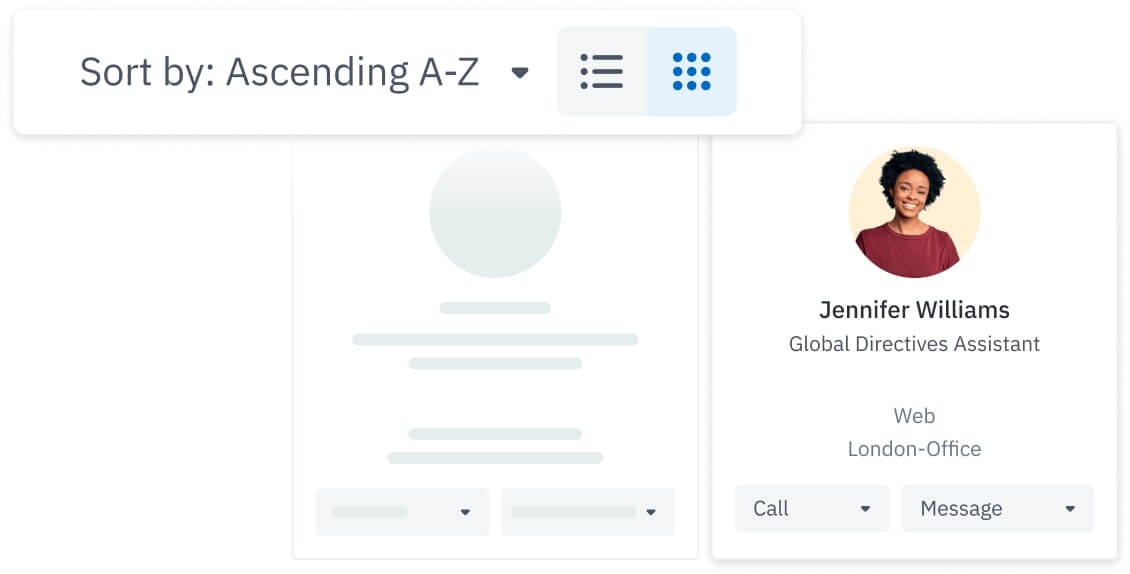1130x574 pixels.
Task: Open Jennifer Williams' profile photo
Action: 914,213
